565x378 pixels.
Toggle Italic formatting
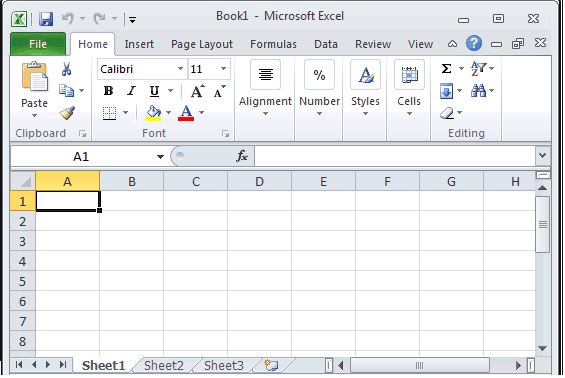coord(131,91)
